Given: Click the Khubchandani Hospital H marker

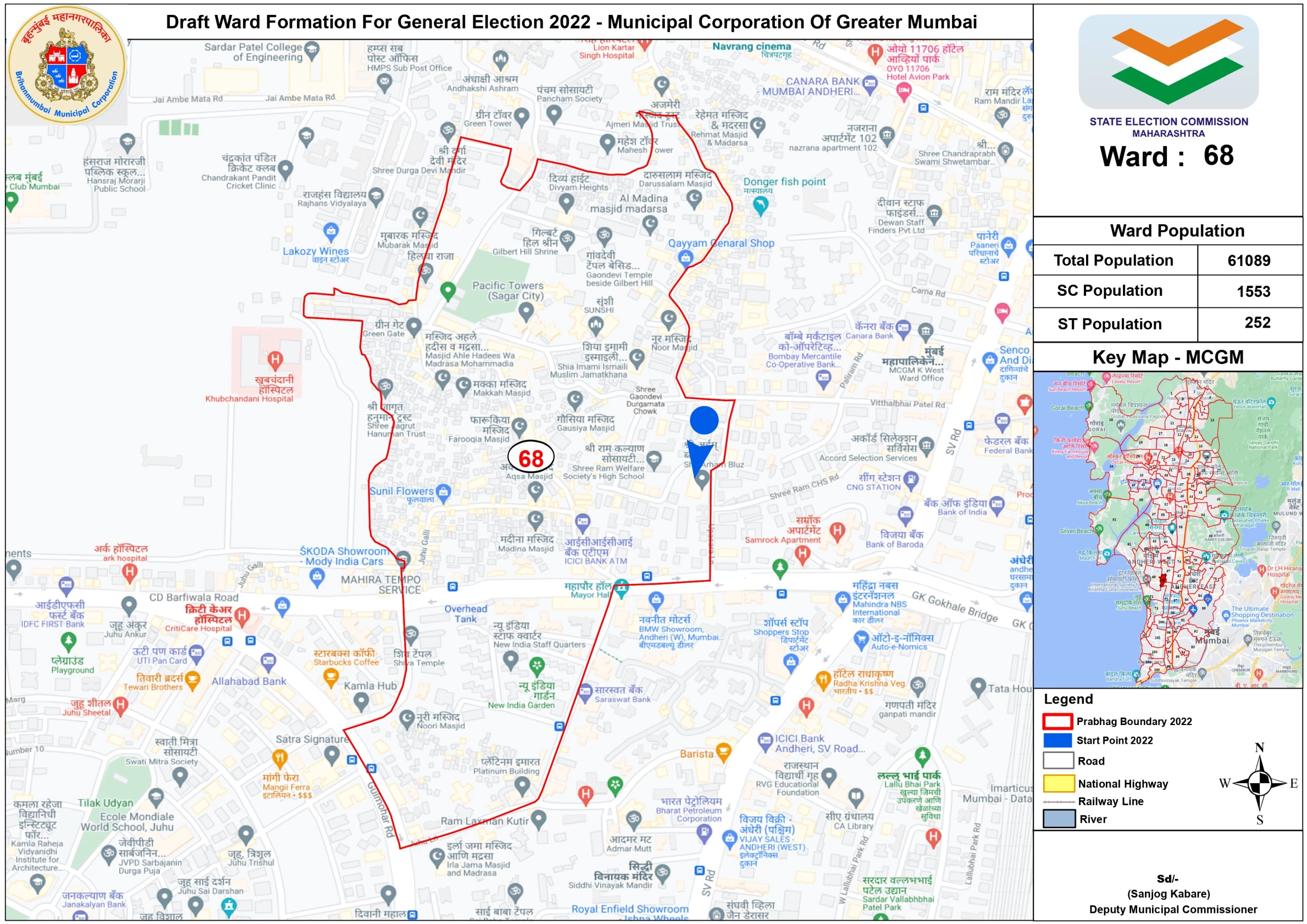Looking at the screenshot, I should click(275, 359).
